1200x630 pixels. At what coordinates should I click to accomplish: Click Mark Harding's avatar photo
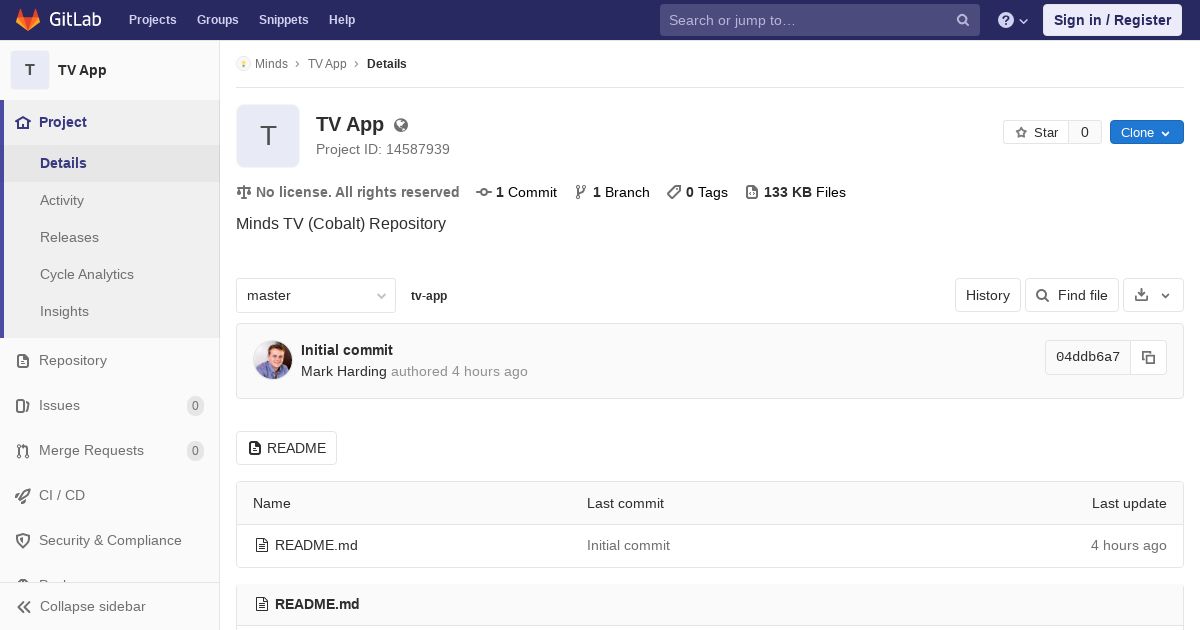[273, 360]
